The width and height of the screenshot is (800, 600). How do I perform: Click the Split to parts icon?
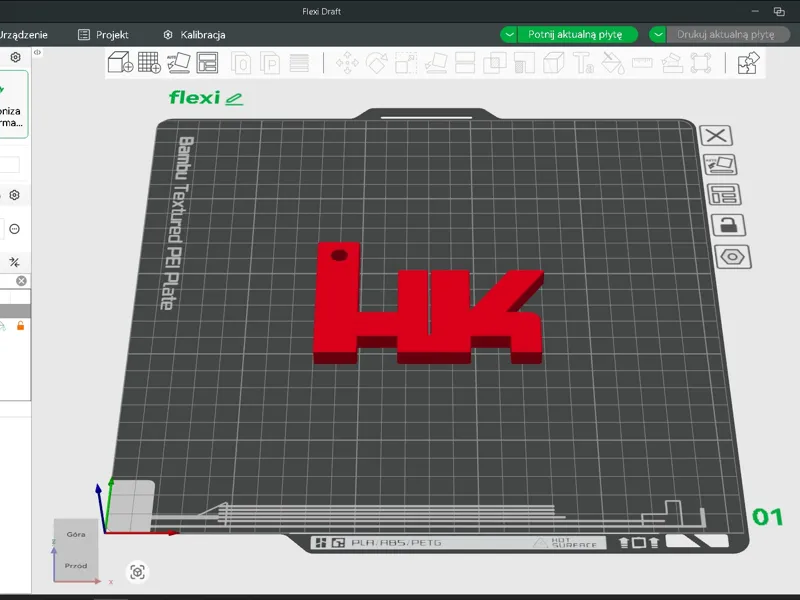[x=270, y=63]
